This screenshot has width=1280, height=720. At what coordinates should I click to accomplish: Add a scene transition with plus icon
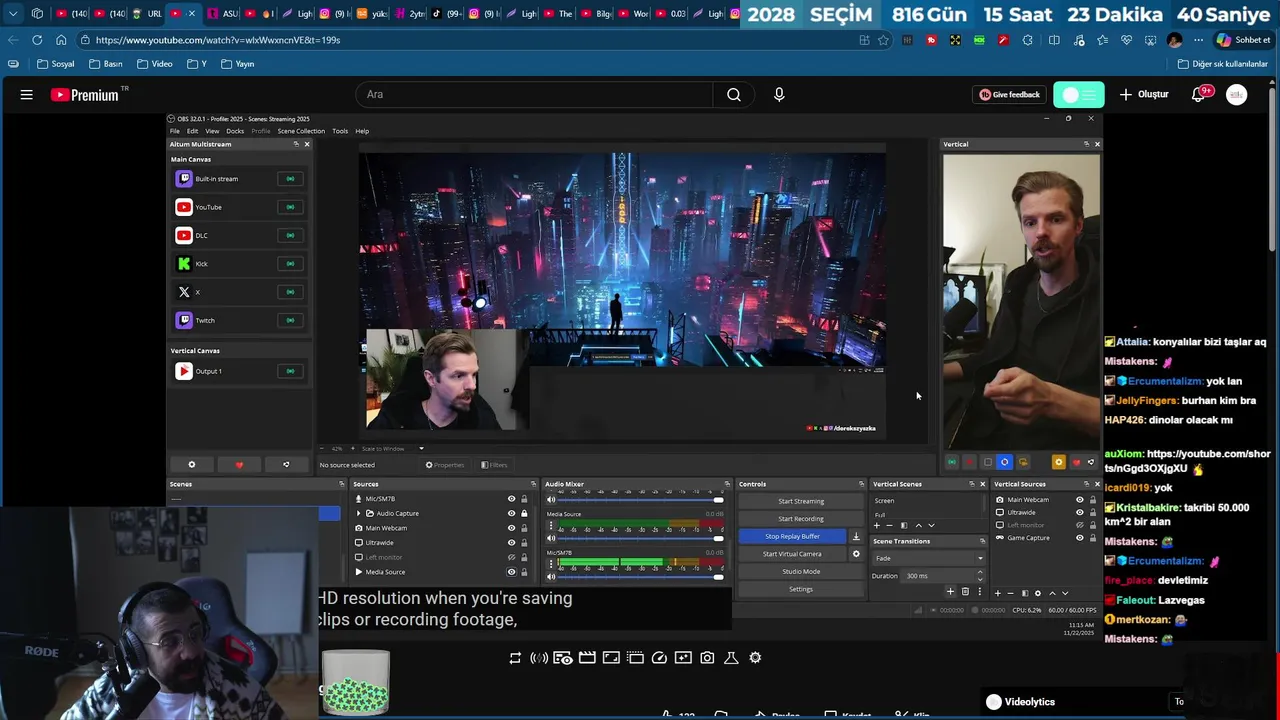(950, 591)
